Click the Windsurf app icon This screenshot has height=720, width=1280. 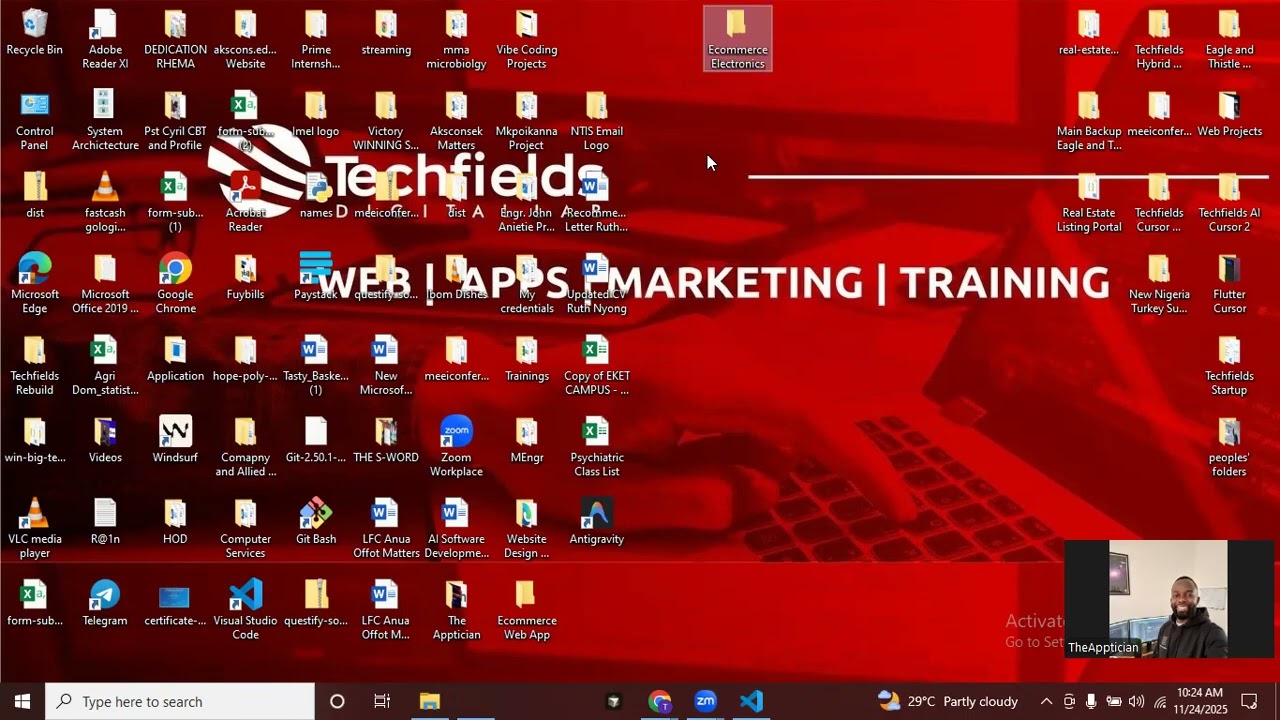(x=175, y=440)
